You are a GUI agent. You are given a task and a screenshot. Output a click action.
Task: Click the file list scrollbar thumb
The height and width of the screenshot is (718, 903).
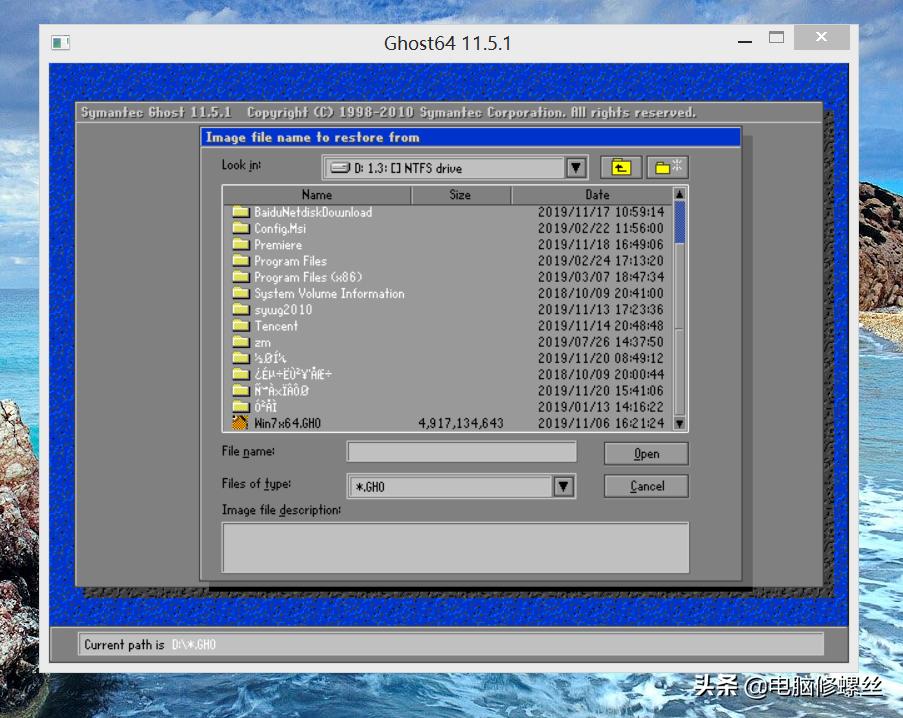tap(680, 222)
